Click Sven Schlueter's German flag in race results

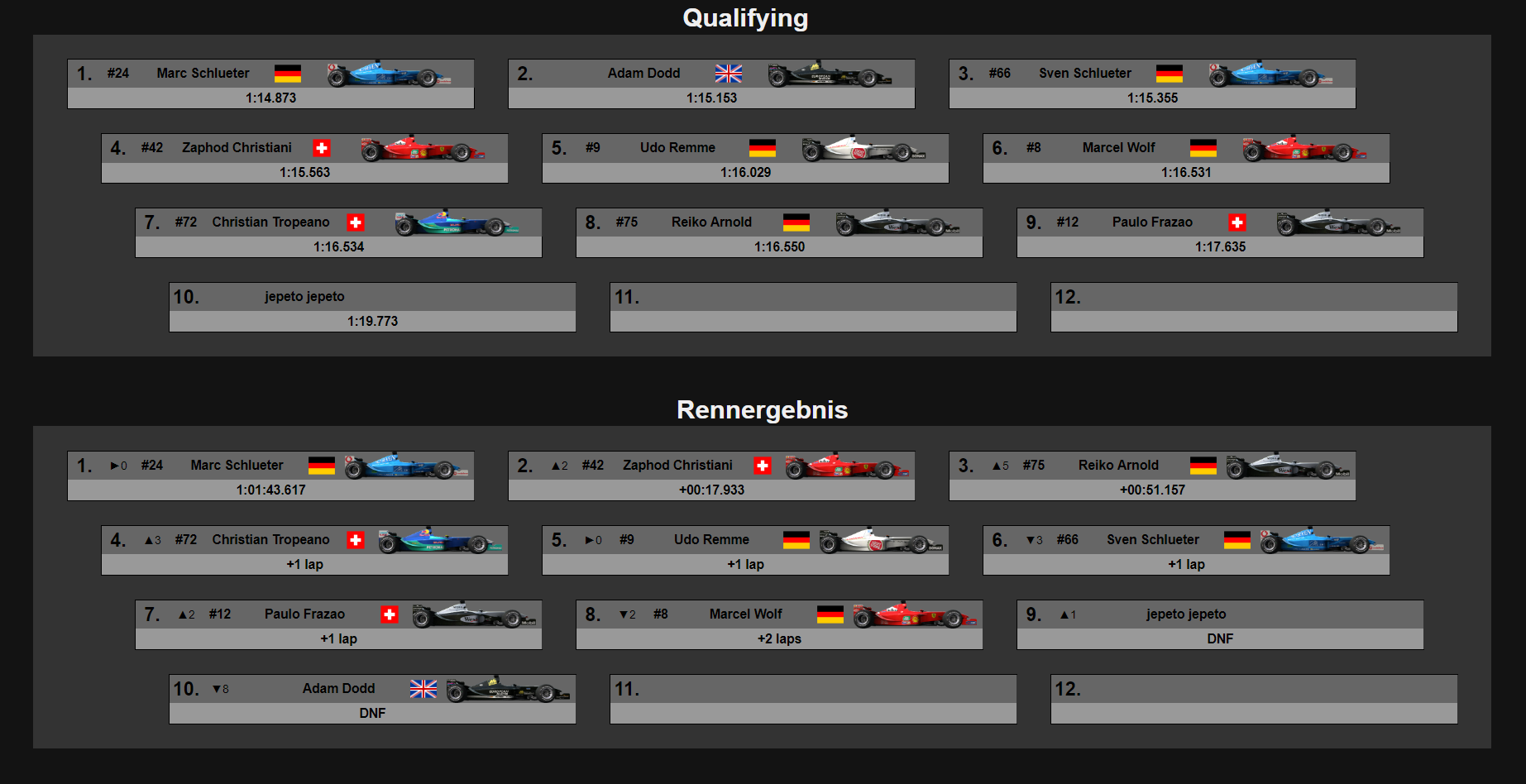(x=1237, y=540)
